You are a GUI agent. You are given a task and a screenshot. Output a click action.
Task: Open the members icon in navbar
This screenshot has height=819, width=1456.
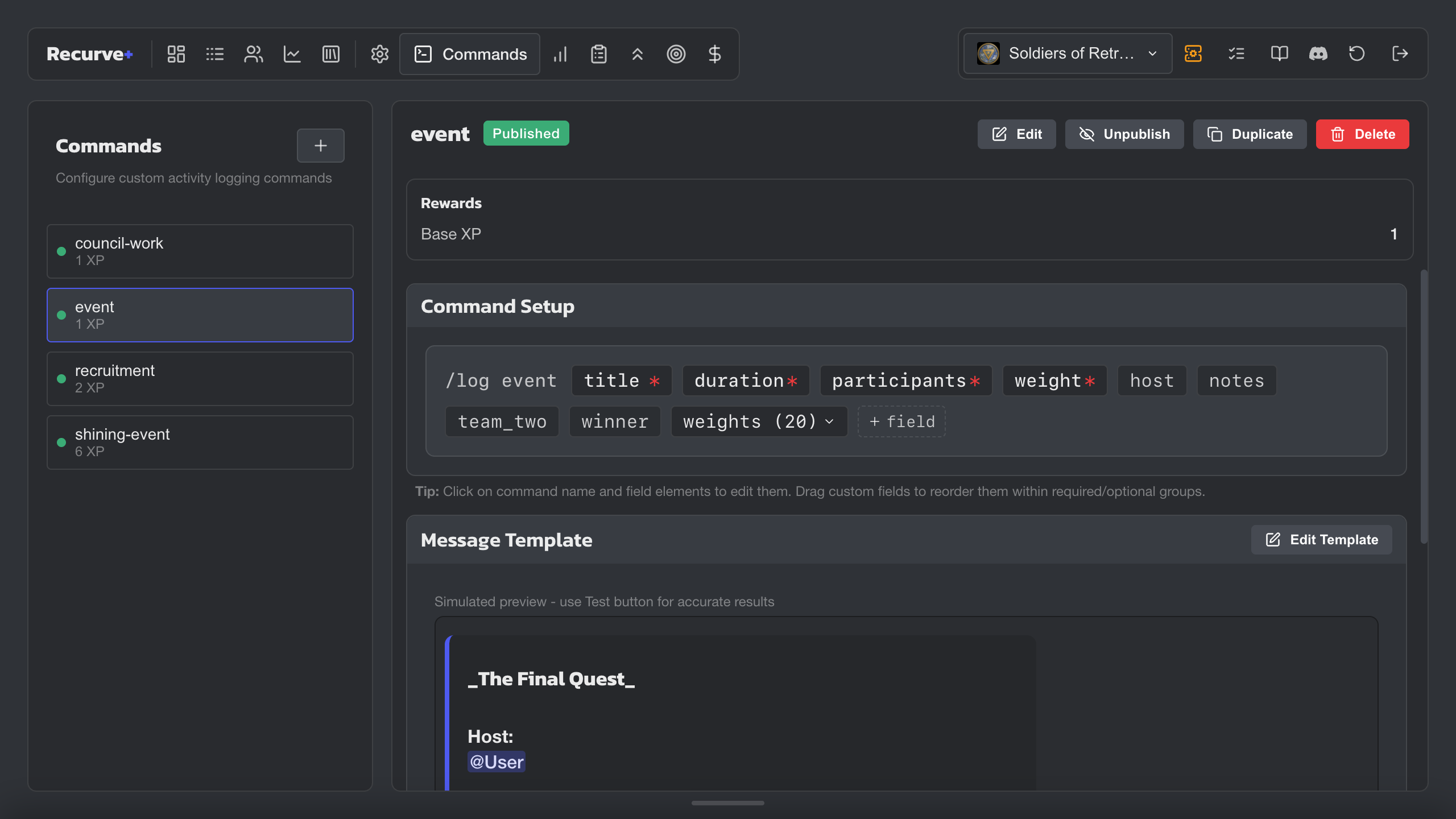[x=253, y=54]
